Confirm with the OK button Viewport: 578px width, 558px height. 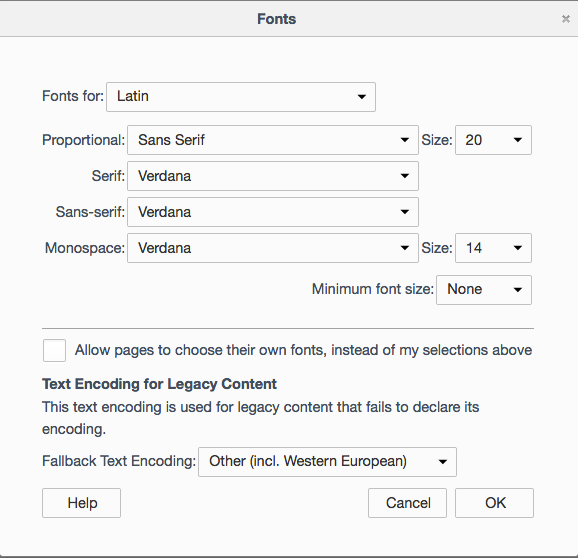coord(494,503)
